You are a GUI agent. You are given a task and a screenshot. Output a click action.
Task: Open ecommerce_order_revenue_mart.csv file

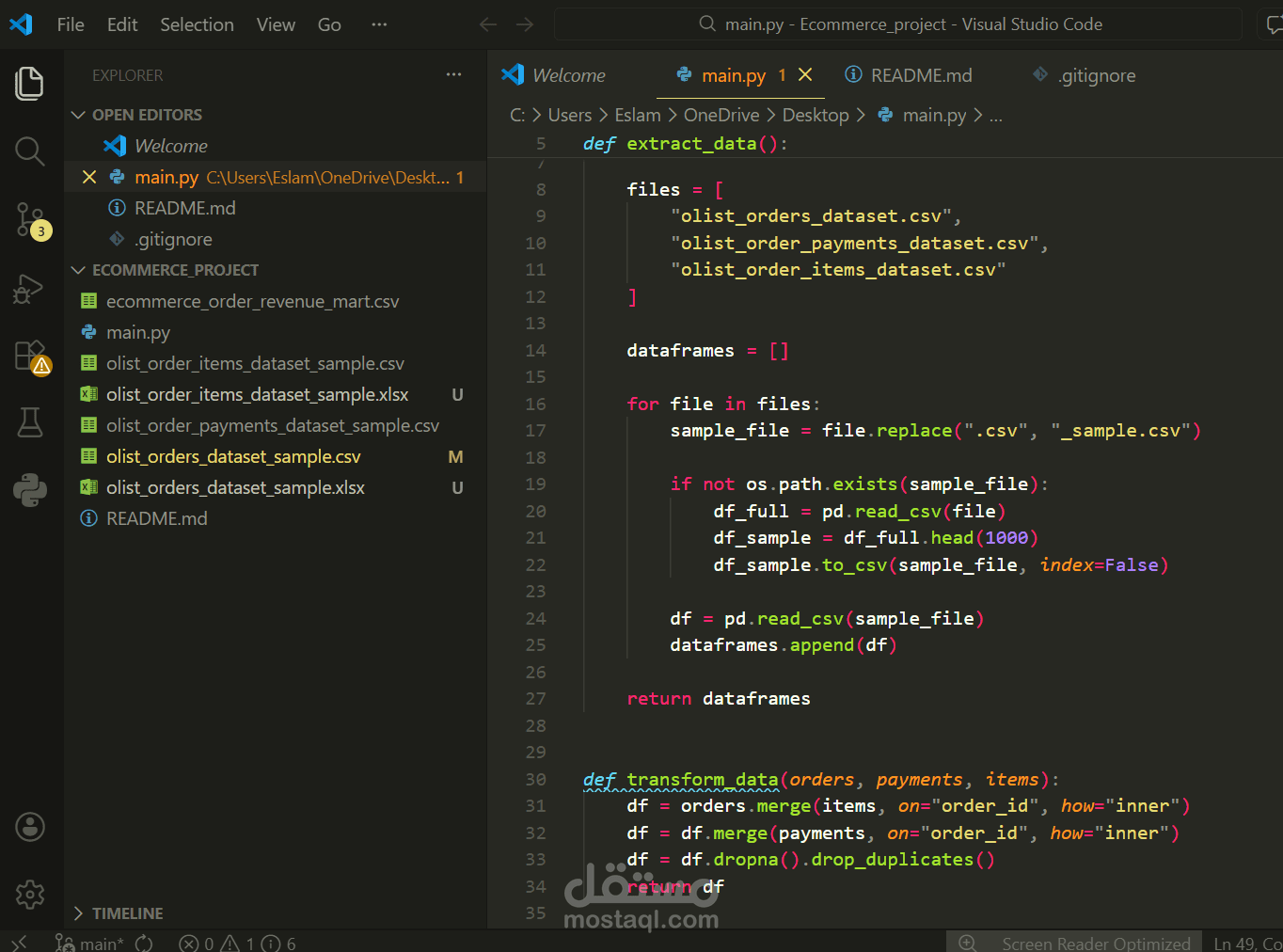tap(276, 301)
